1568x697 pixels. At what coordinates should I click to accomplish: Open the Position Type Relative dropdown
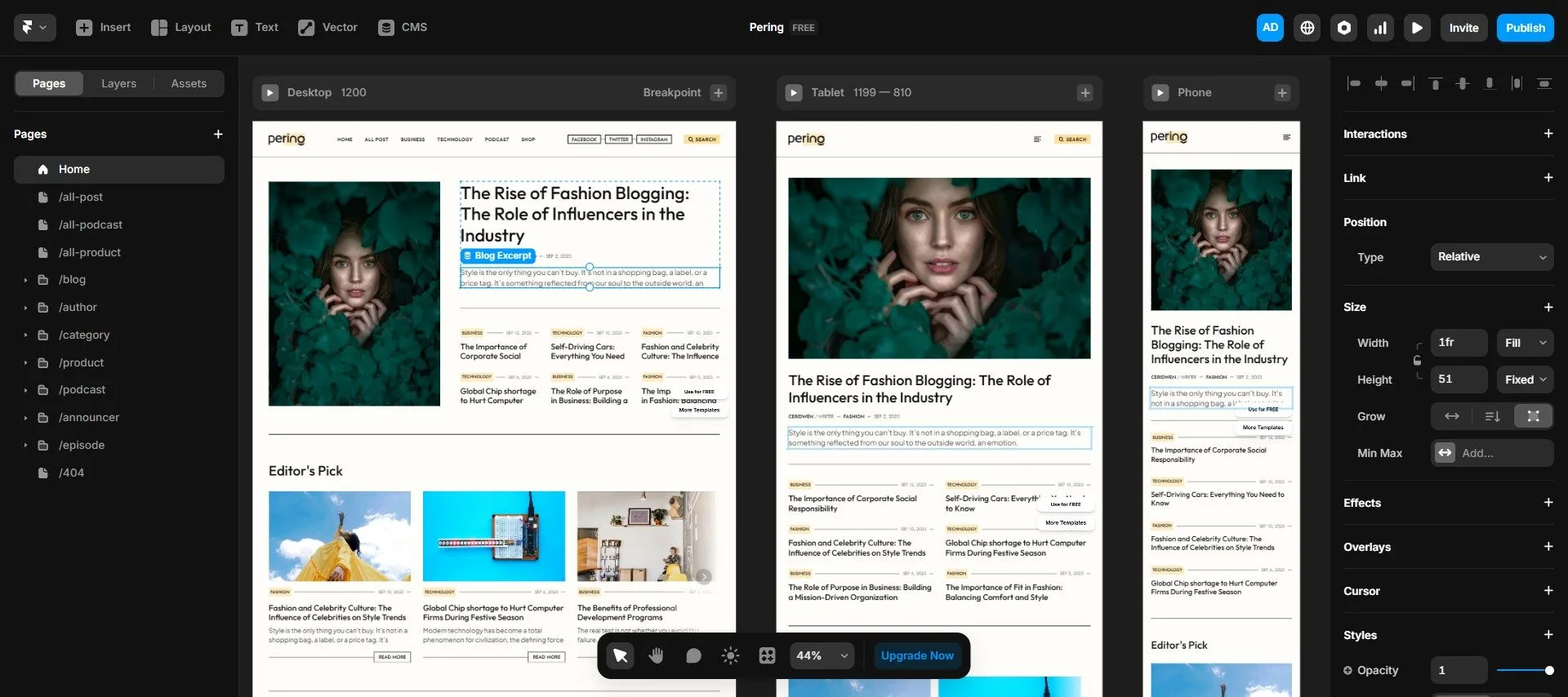[x=1491, y=257]
